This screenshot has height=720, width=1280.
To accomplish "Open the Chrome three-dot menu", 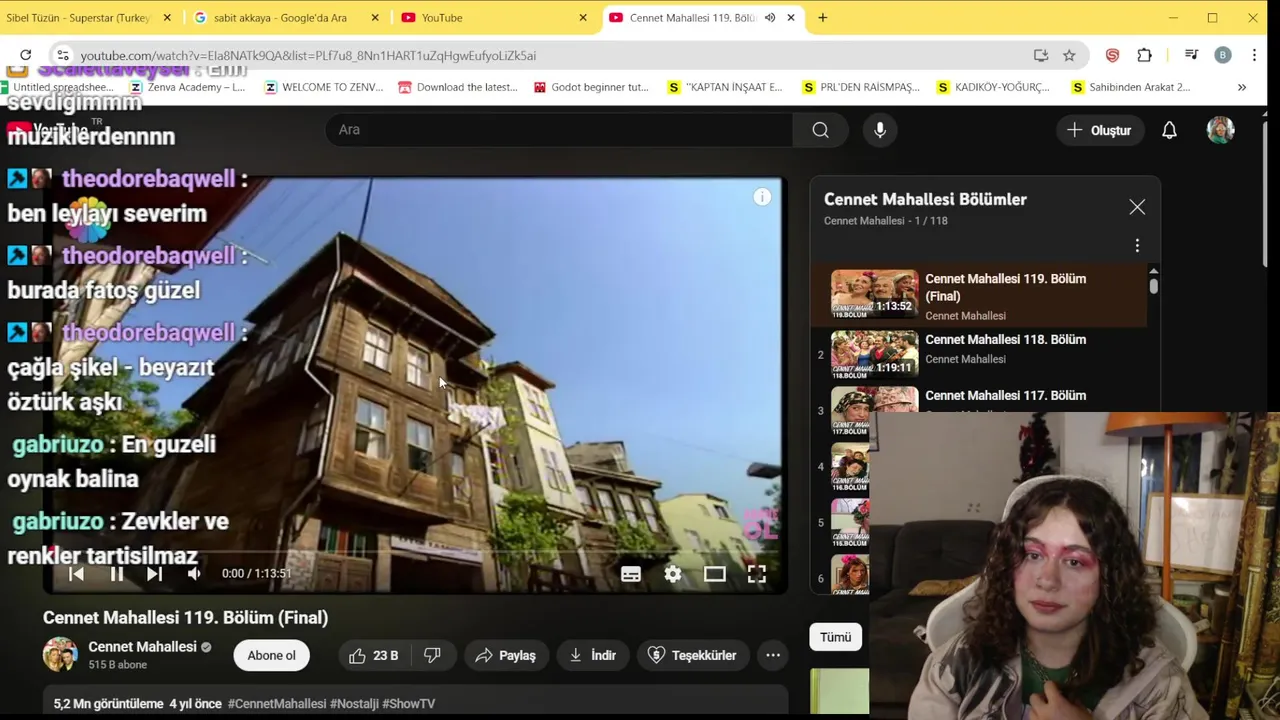I will point(1254,55).
